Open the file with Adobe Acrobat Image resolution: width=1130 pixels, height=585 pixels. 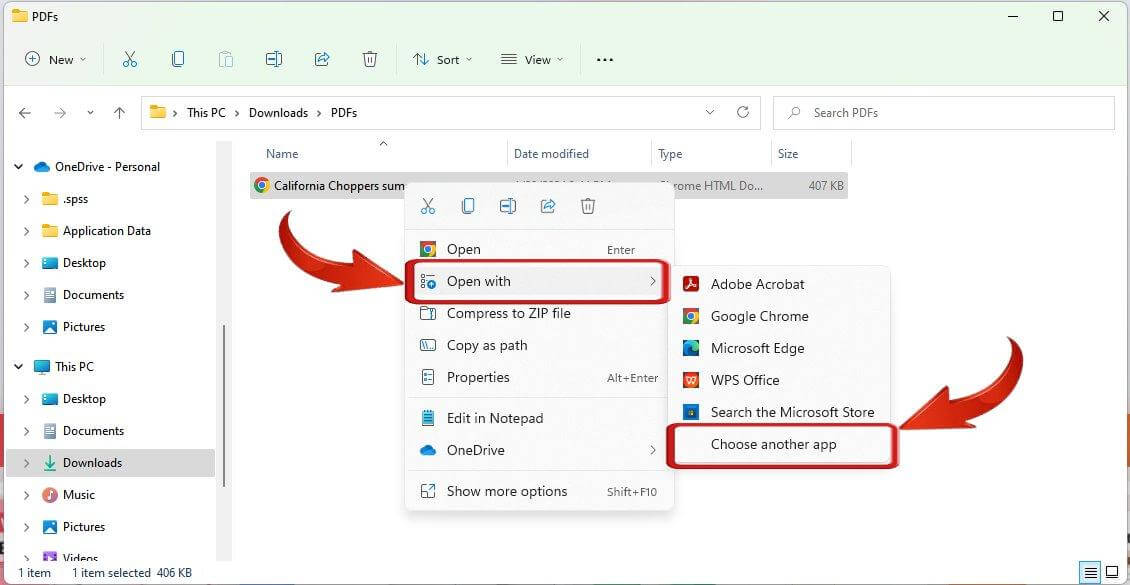coord(757,284)
